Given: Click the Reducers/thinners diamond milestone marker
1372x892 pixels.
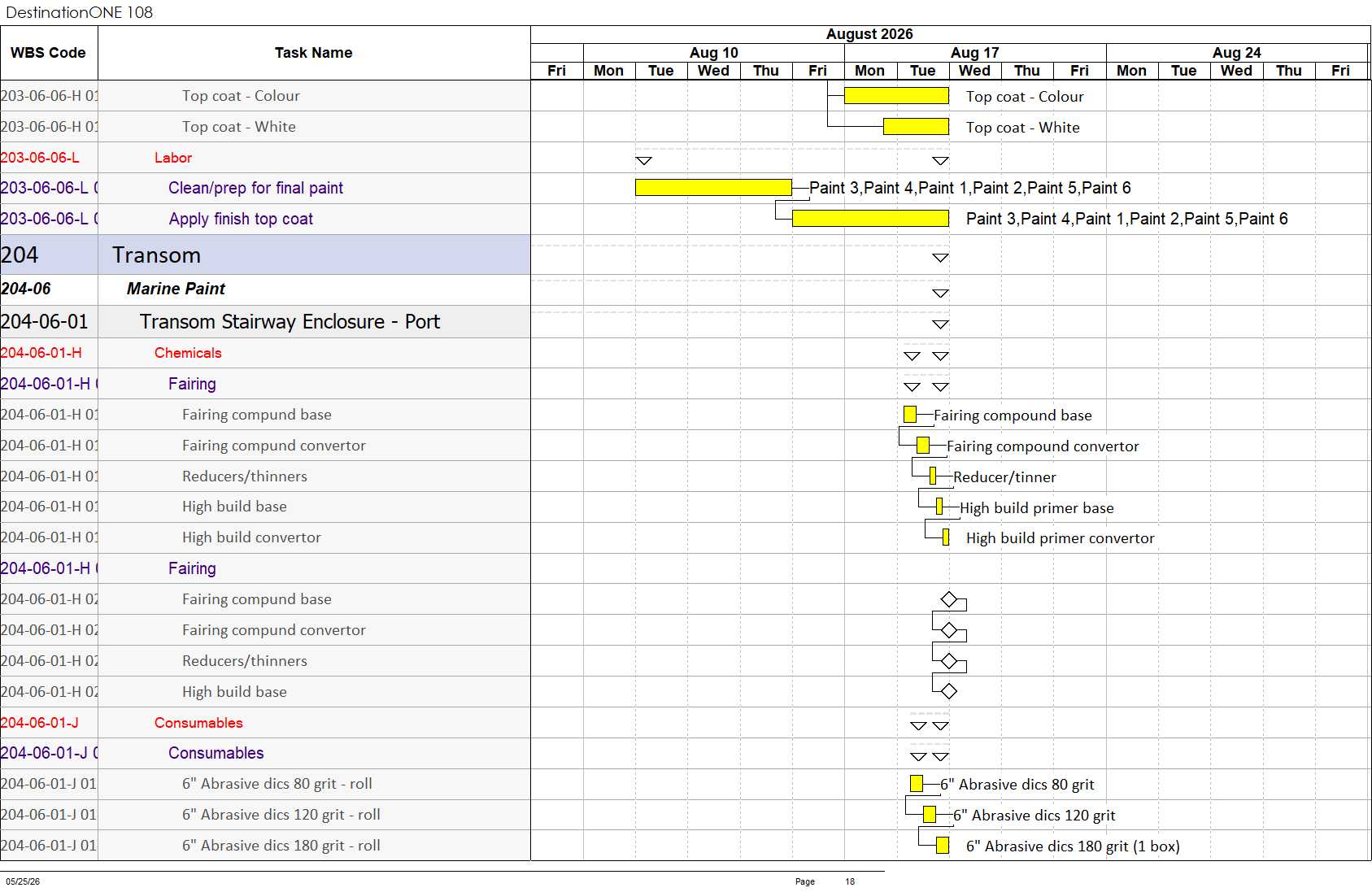Looking at the screenshot, I should click(949, 661).
